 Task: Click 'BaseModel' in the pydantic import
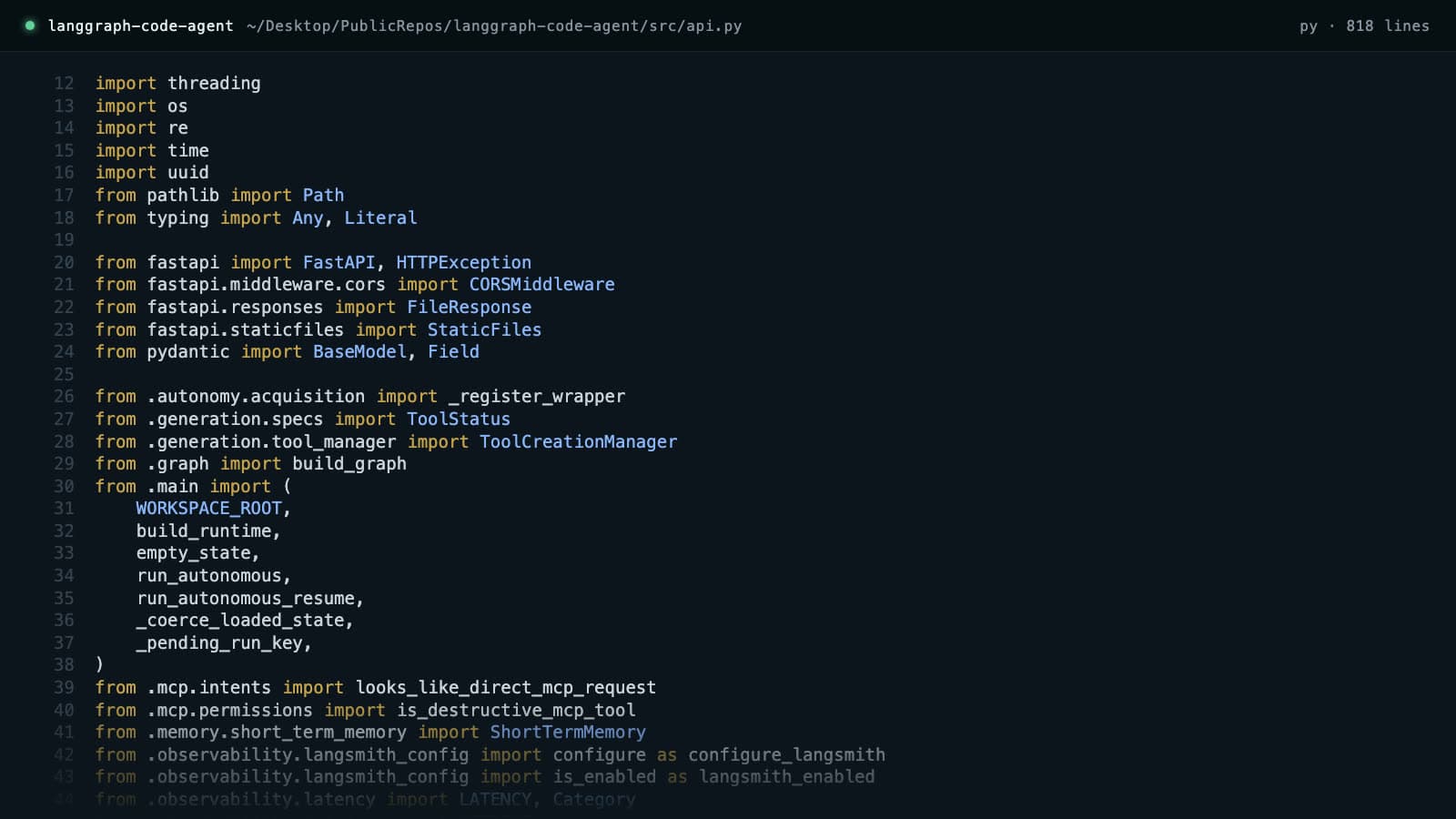pos(360,351)
